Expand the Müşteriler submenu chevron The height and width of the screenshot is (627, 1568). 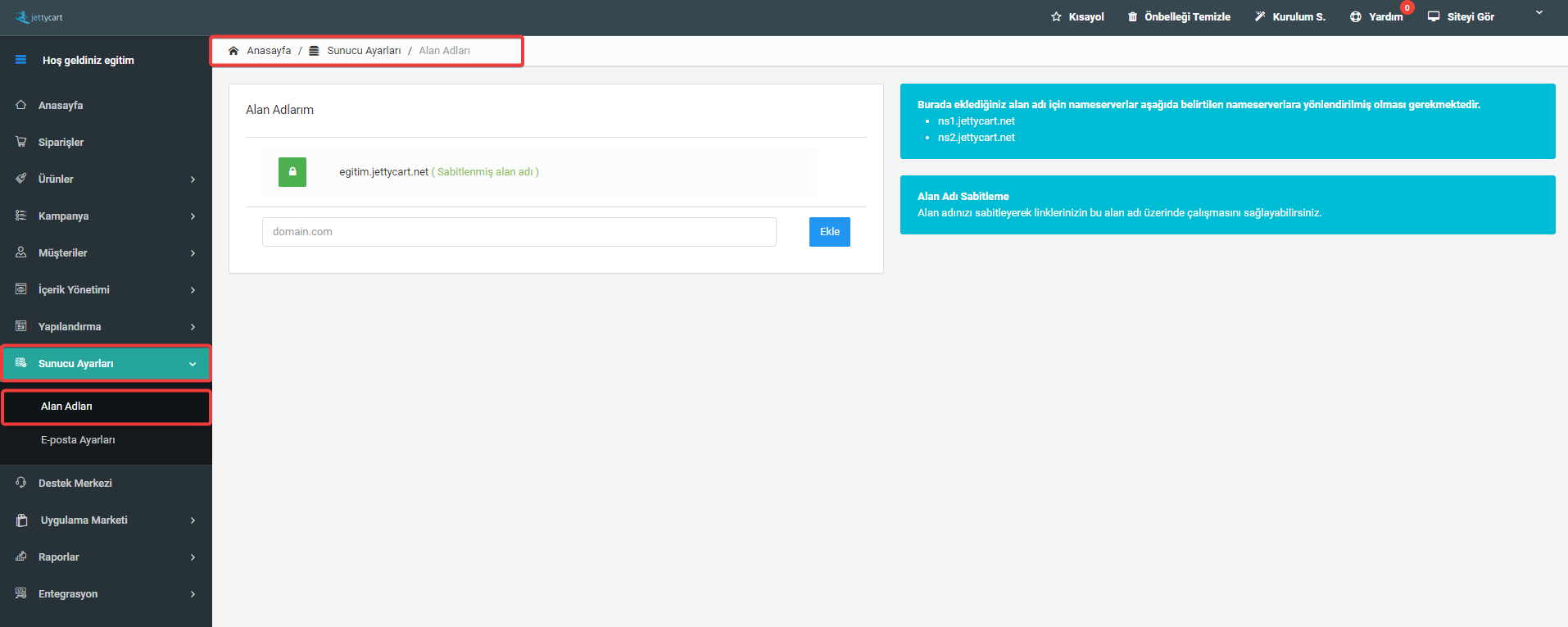[x=193, y=253]
